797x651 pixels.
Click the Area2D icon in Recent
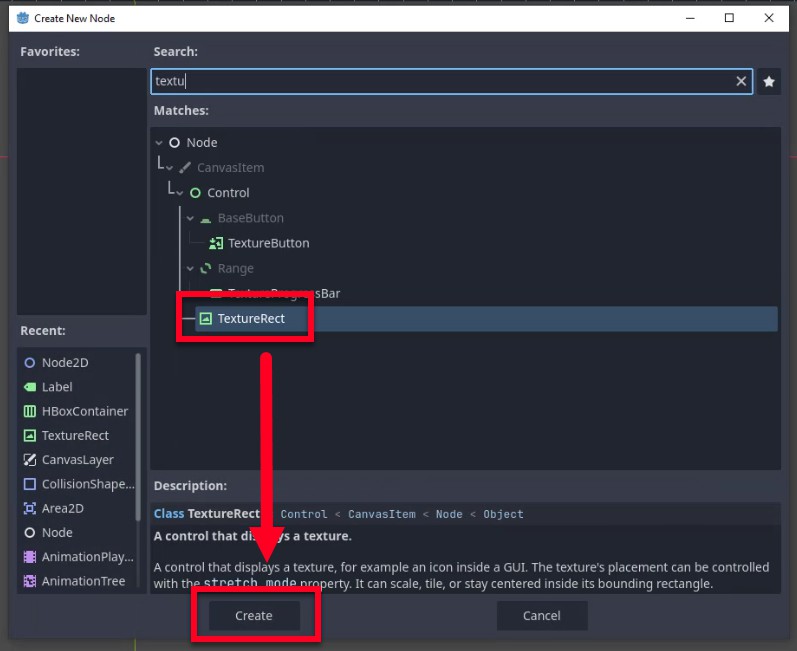point(30,509)
